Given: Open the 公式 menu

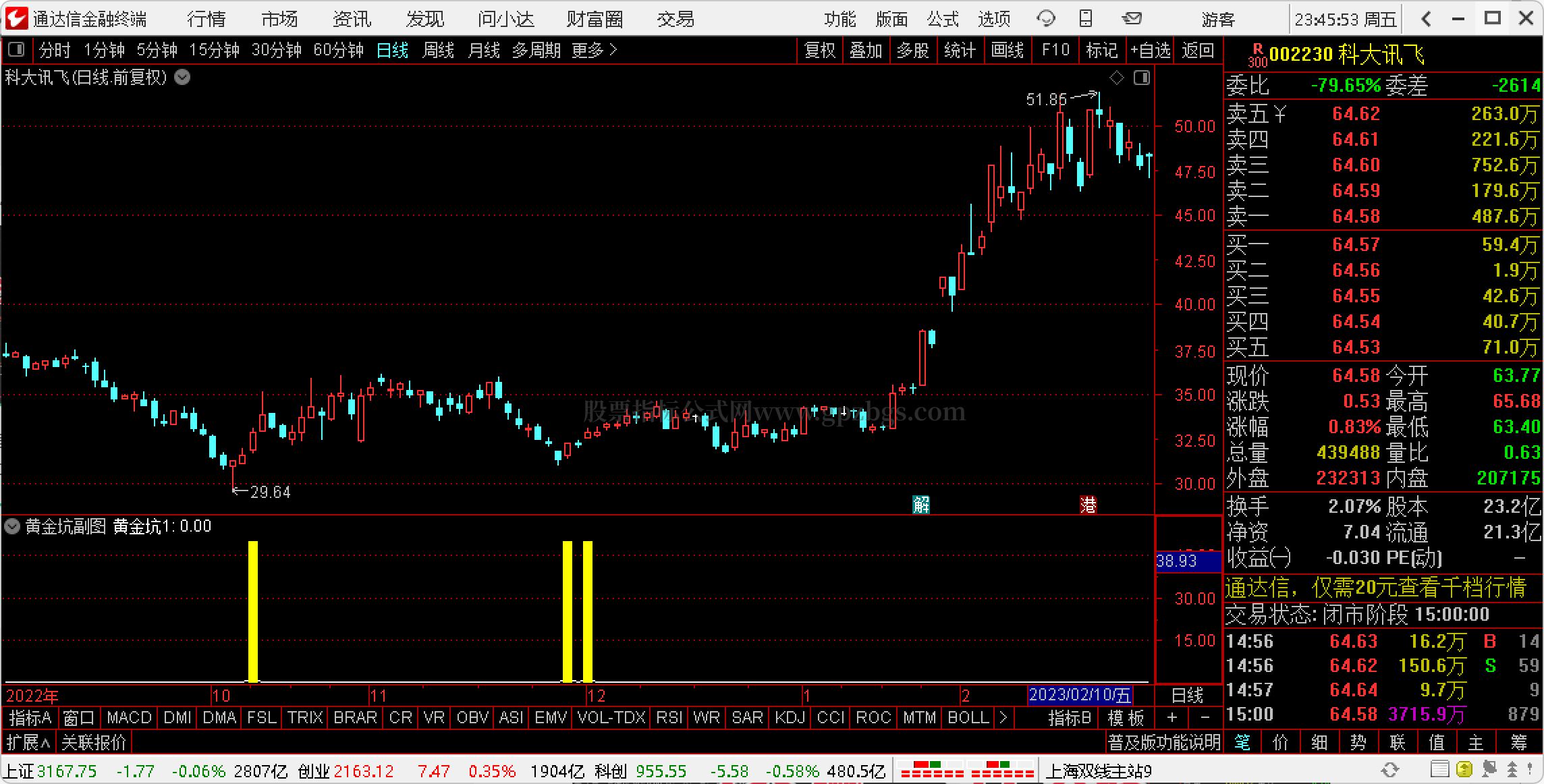Looking at the screenshot, I should tap(943, 19).
